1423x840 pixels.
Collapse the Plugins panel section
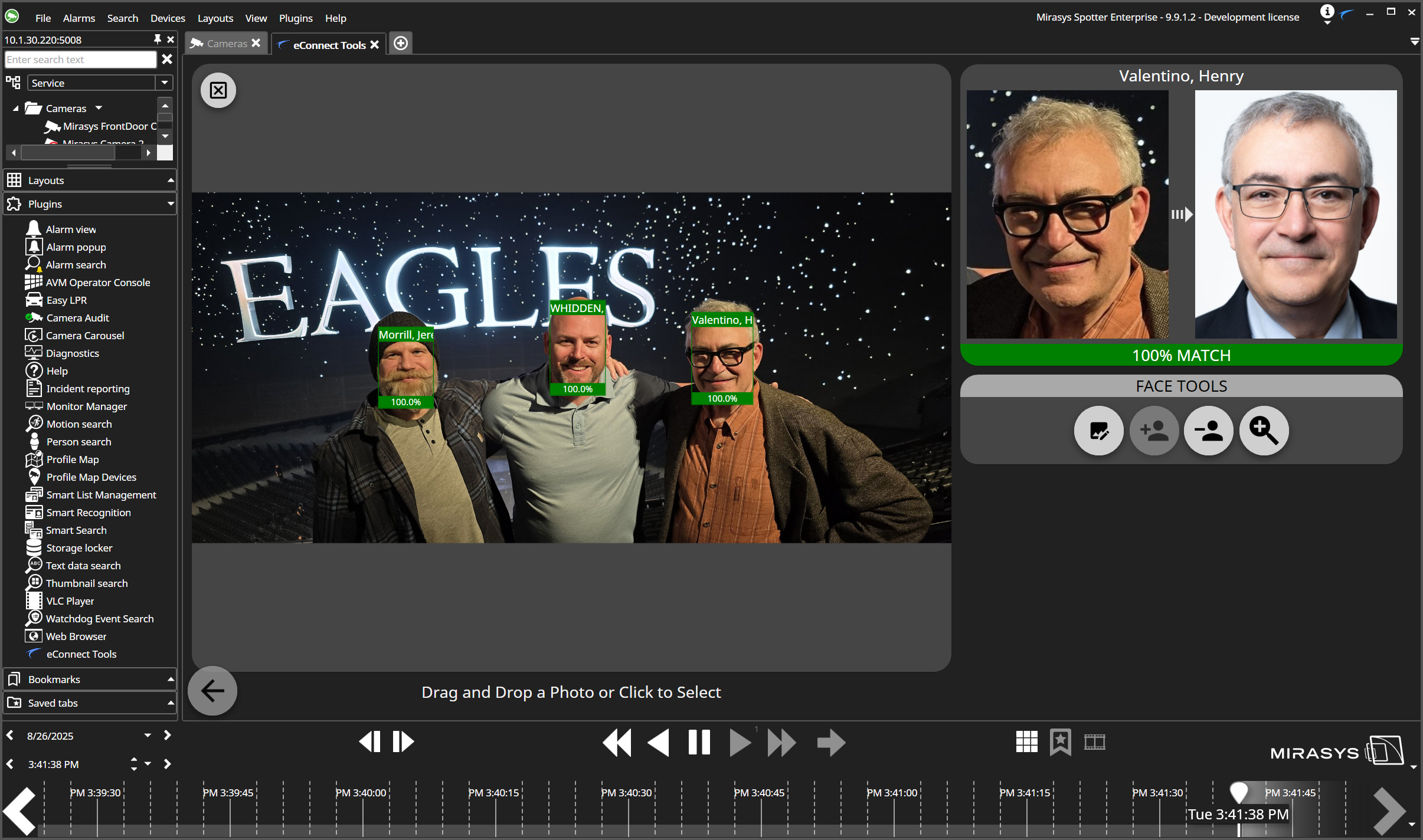coord(171,204)
